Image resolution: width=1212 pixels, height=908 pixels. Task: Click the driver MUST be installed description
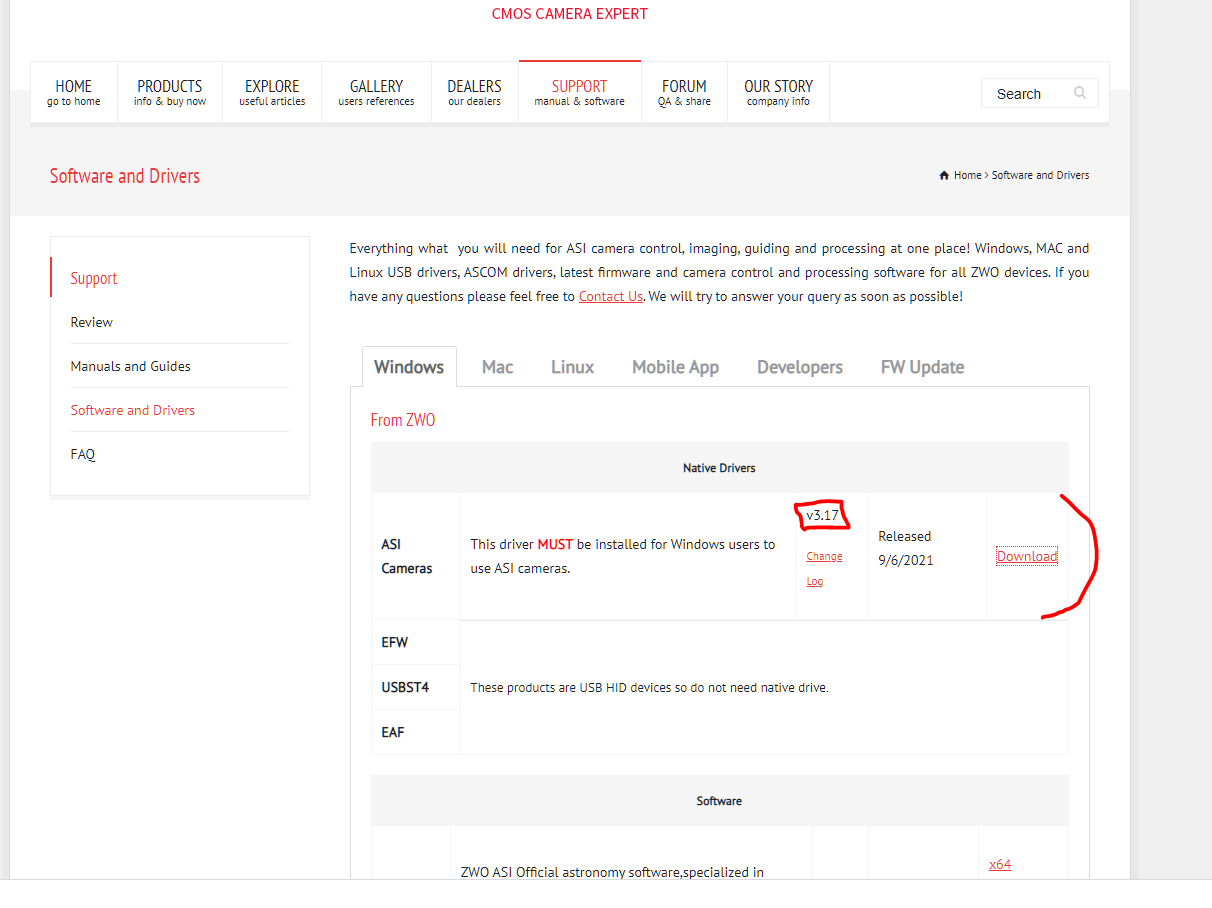(623, 556)
